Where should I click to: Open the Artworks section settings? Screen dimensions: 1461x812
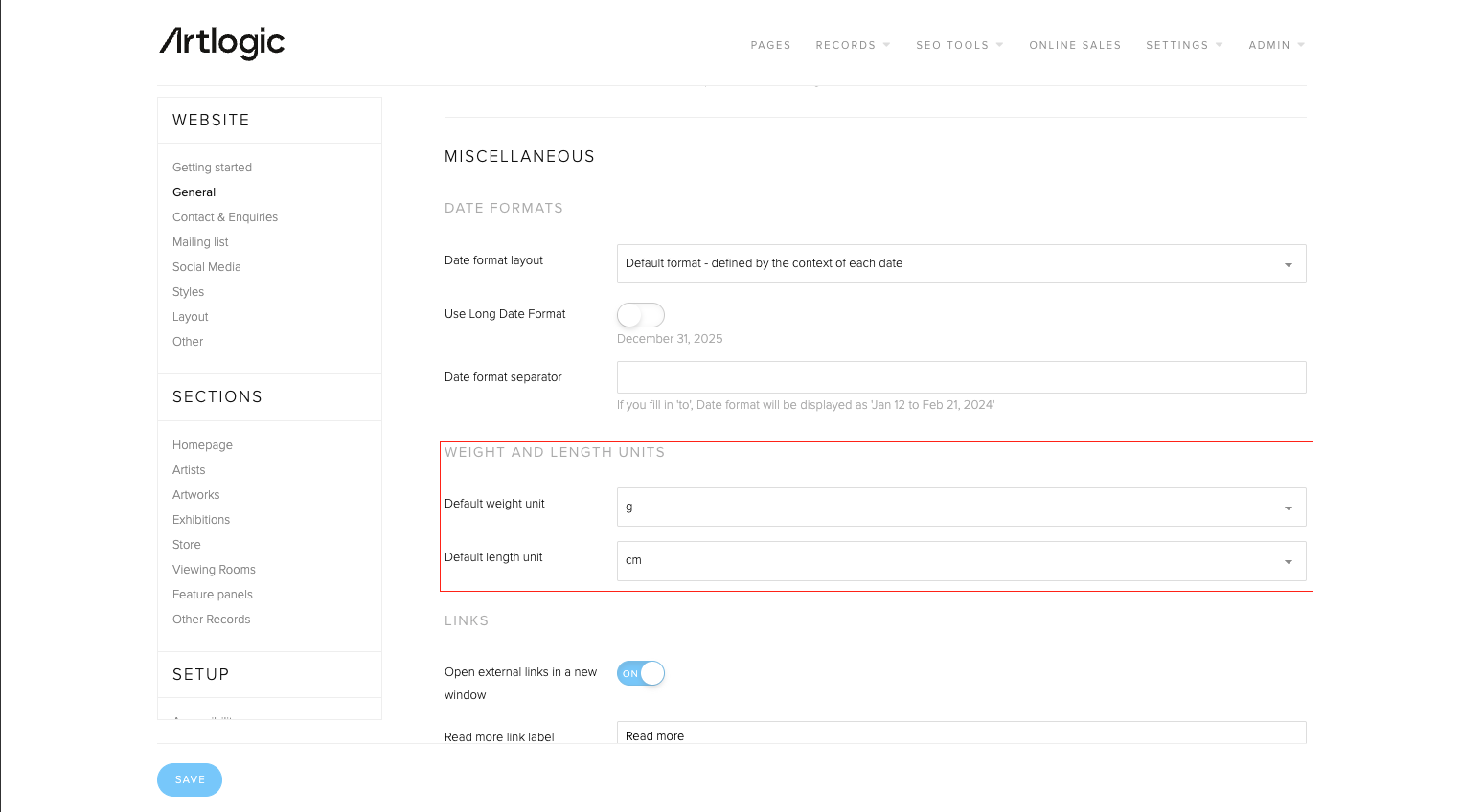point(195,495)
